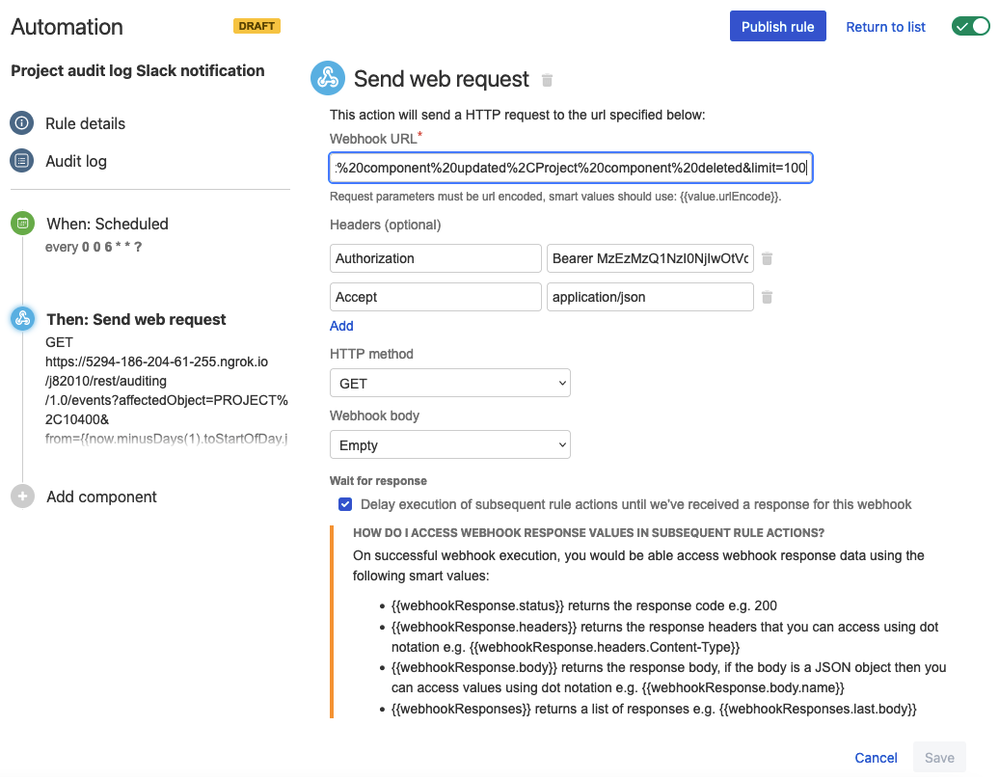
Task: Click the Publish rule button
Action: (777, 26)
